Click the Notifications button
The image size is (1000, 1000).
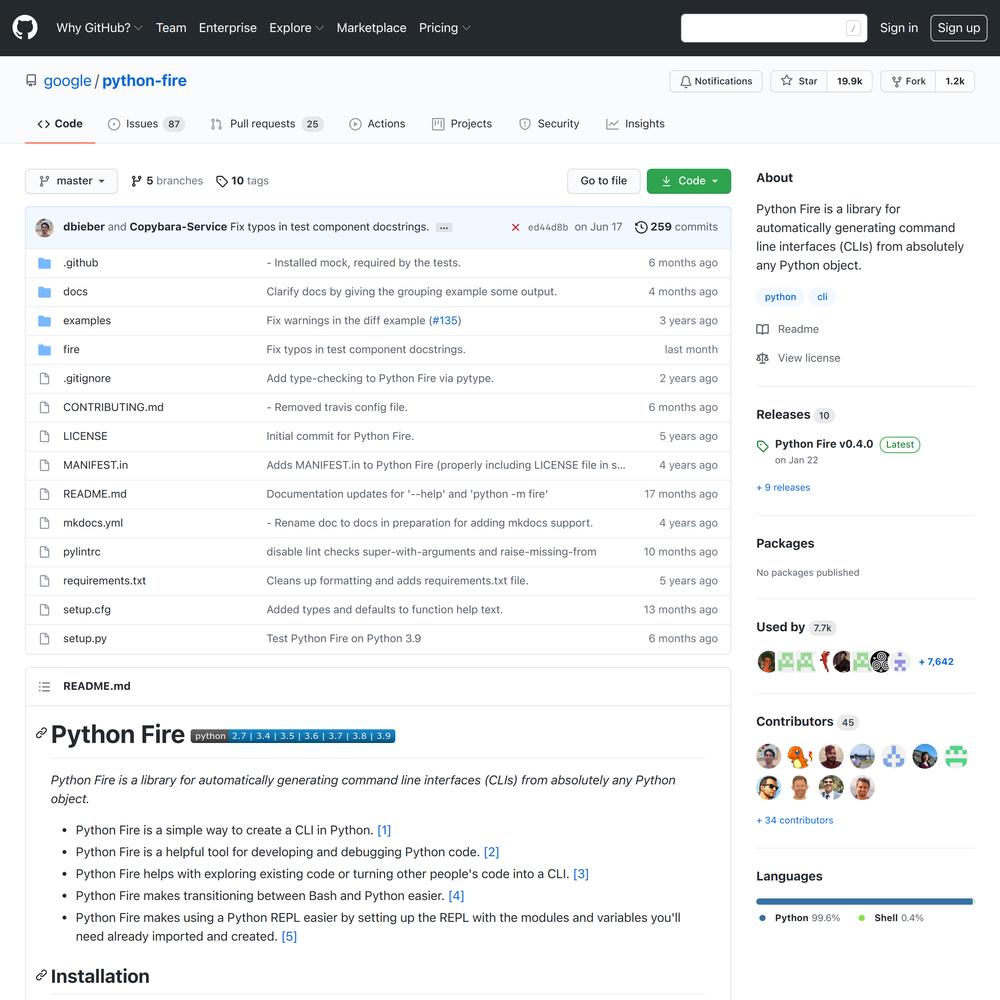click(x=716, y=81)
